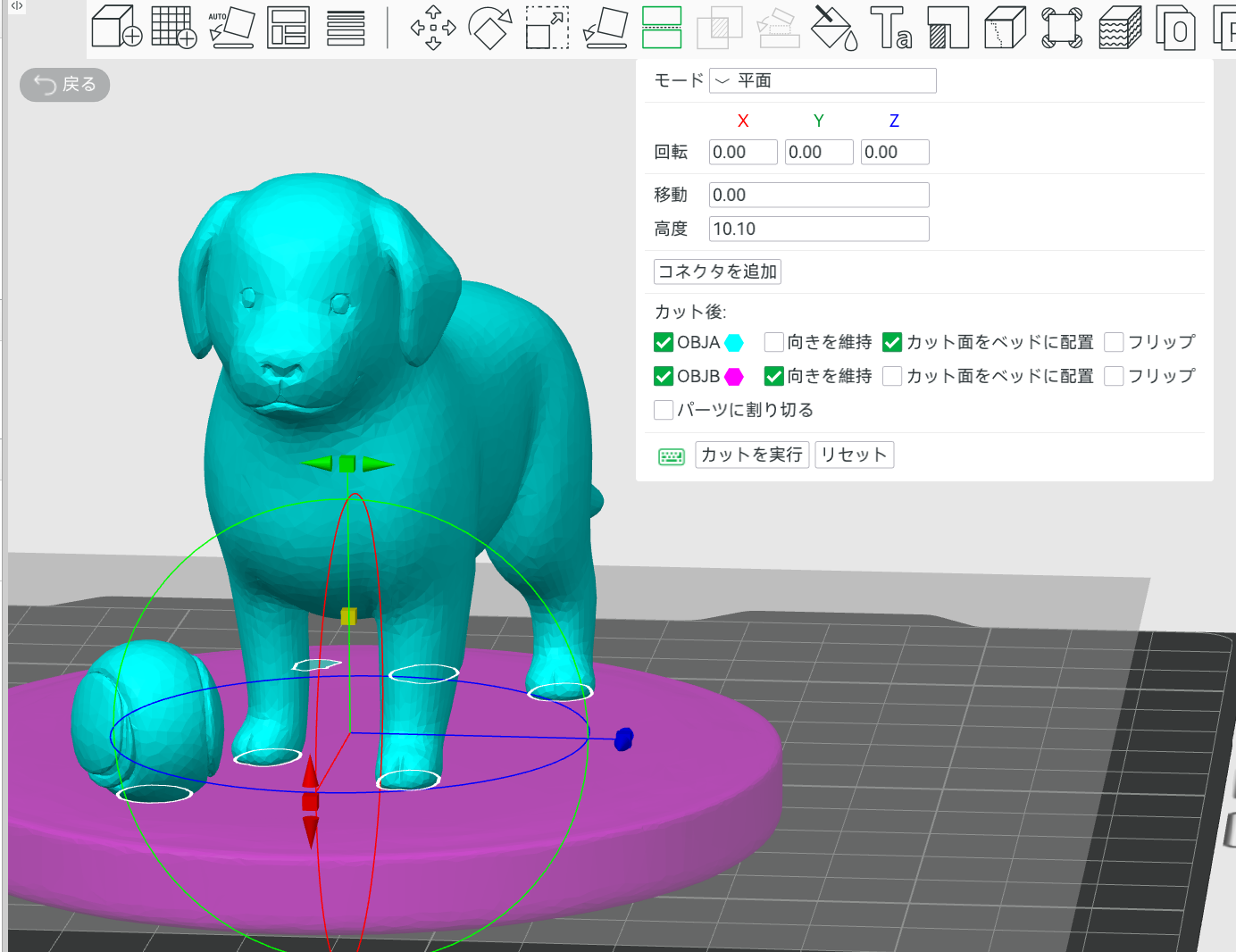Click the カット後: label
The height and width of the screenshot is (952, 1236).
690,312
